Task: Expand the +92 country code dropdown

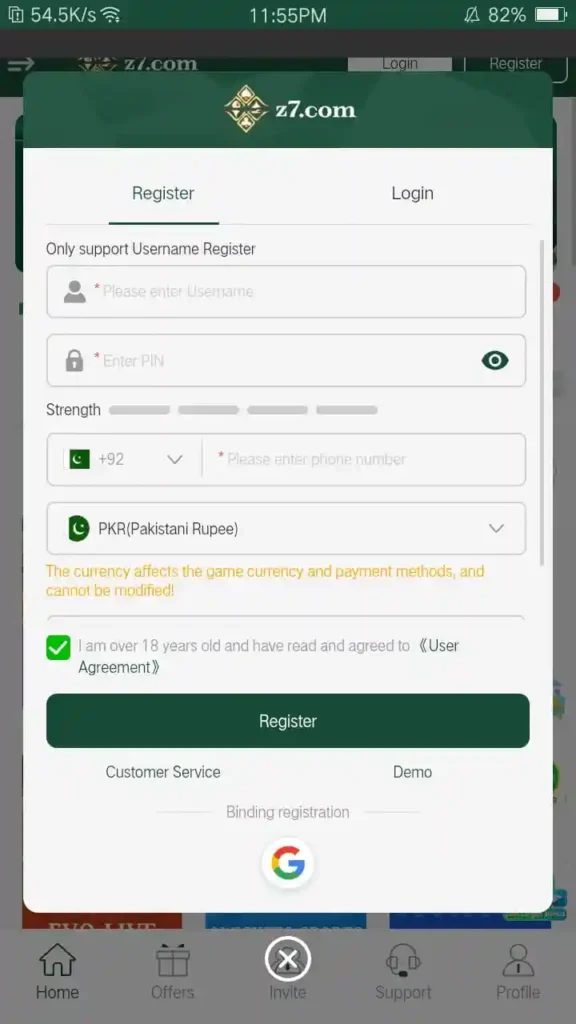Action: [x=125, y=459]
